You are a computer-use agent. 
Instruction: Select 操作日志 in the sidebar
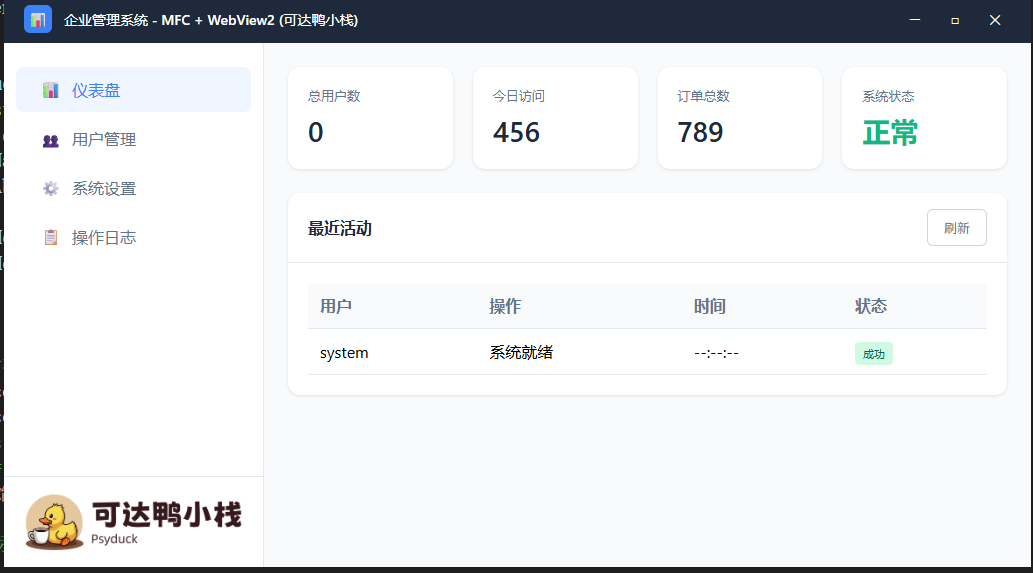point(133,238)
